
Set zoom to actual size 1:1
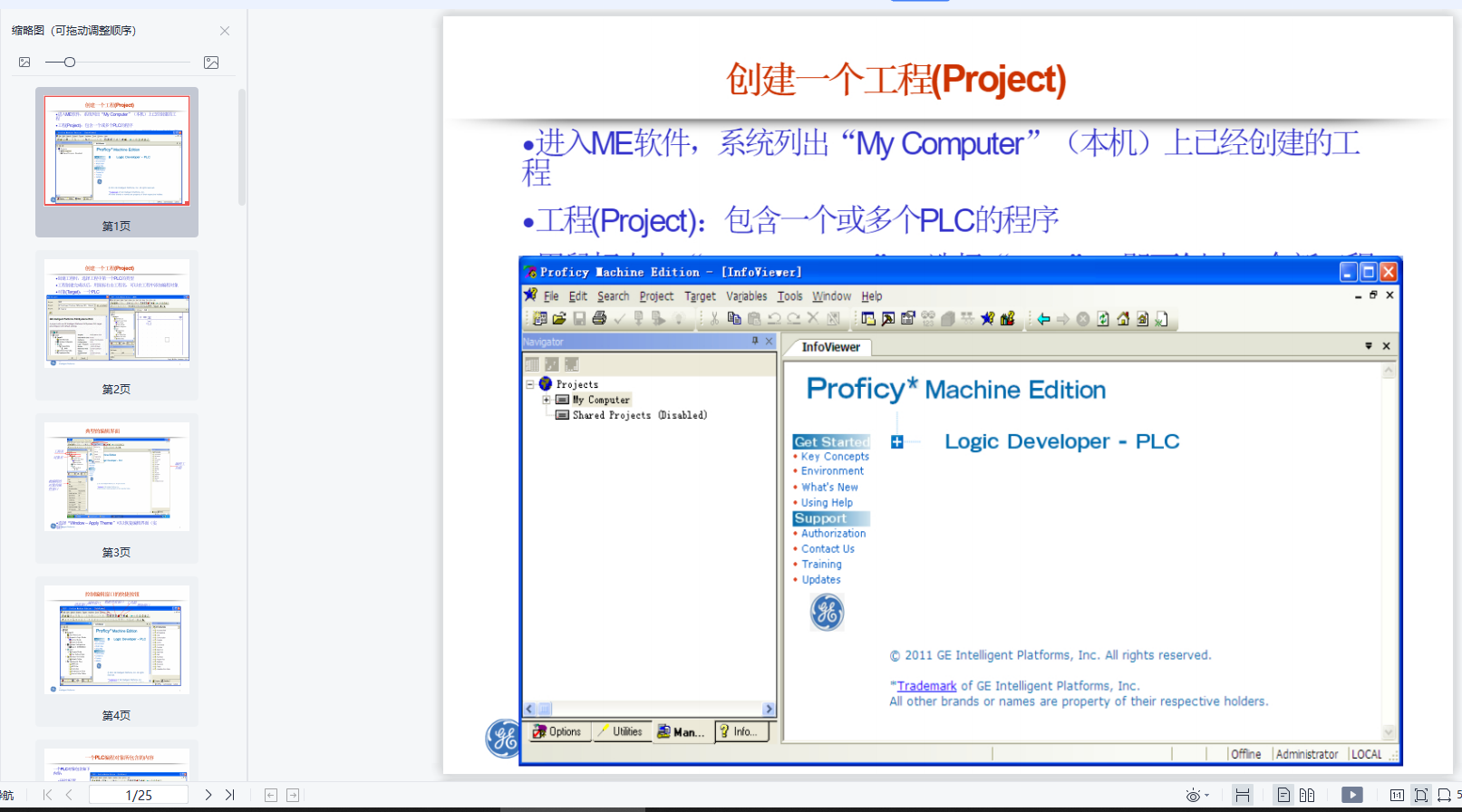tap(1397, 795)
